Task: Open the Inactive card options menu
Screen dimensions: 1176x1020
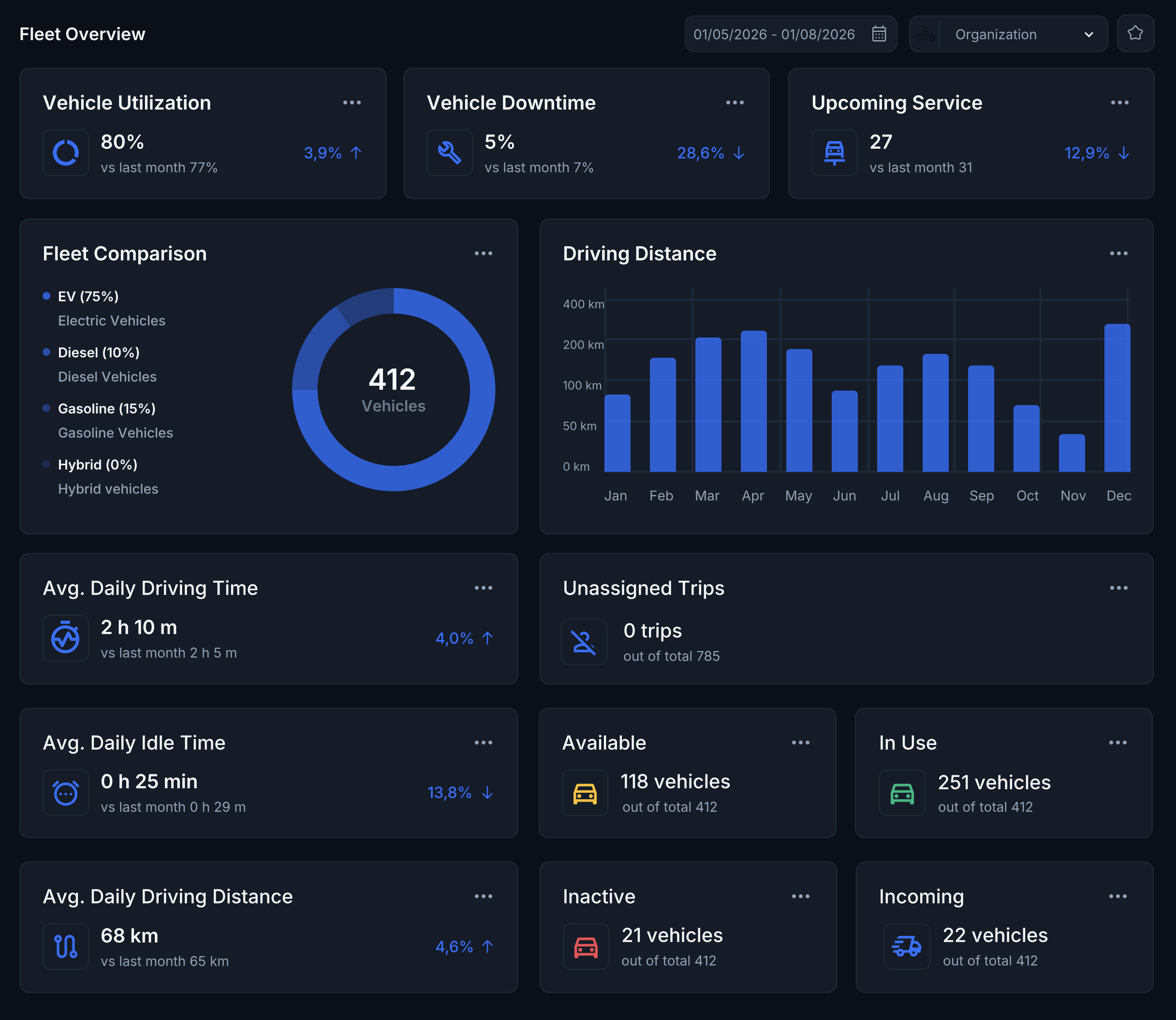Action: coord(800,896)
